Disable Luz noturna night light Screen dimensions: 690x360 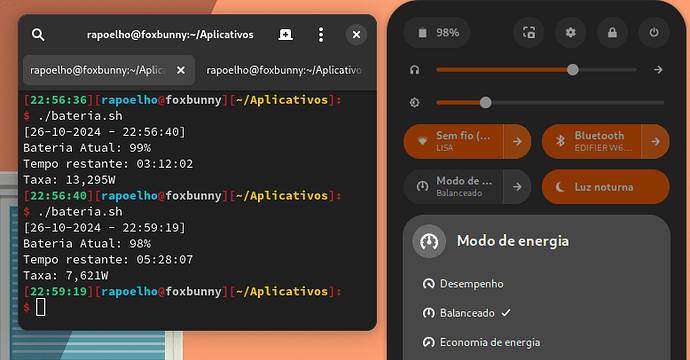click(x=606, y=187)
